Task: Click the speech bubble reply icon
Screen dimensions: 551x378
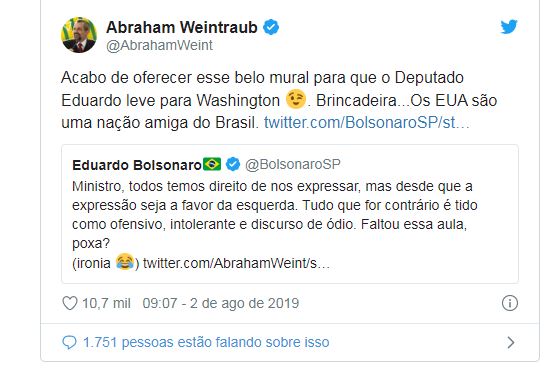Action: [69, 342]
